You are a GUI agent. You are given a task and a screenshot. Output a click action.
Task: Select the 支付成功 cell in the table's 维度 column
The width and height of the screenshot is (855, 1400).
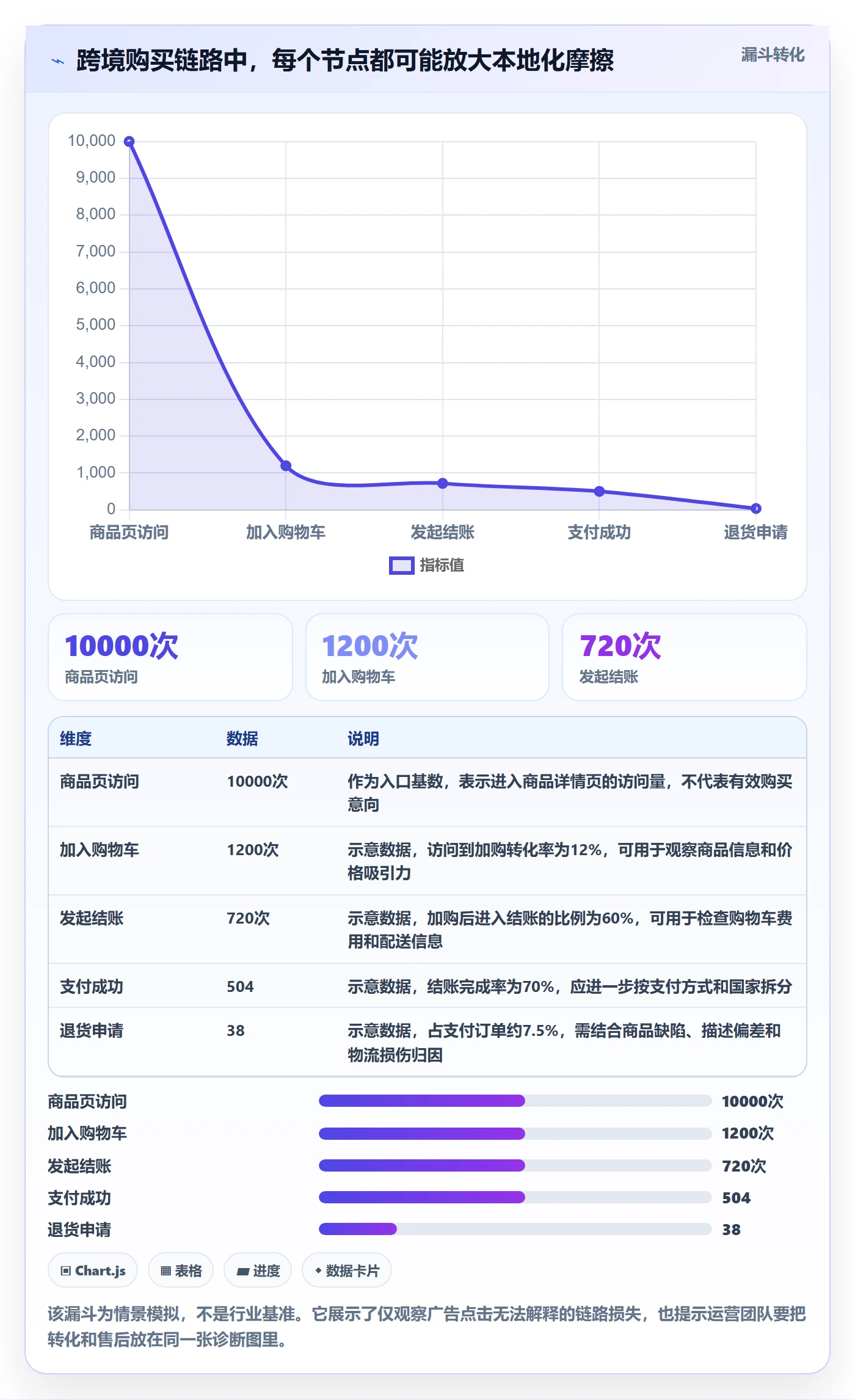(x=92, y=986)
